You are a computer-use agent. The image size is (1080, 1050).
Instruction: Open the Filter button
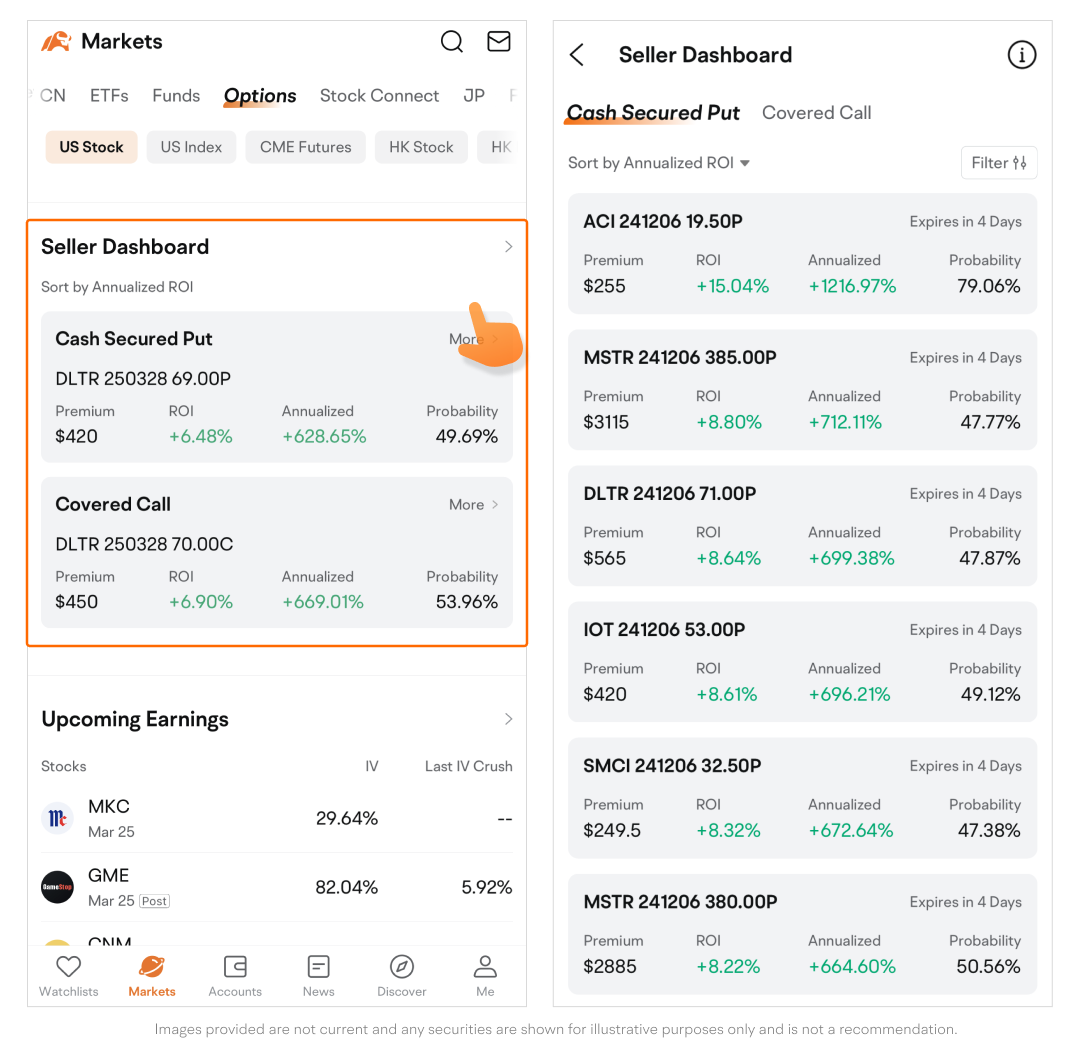point(998,163)
